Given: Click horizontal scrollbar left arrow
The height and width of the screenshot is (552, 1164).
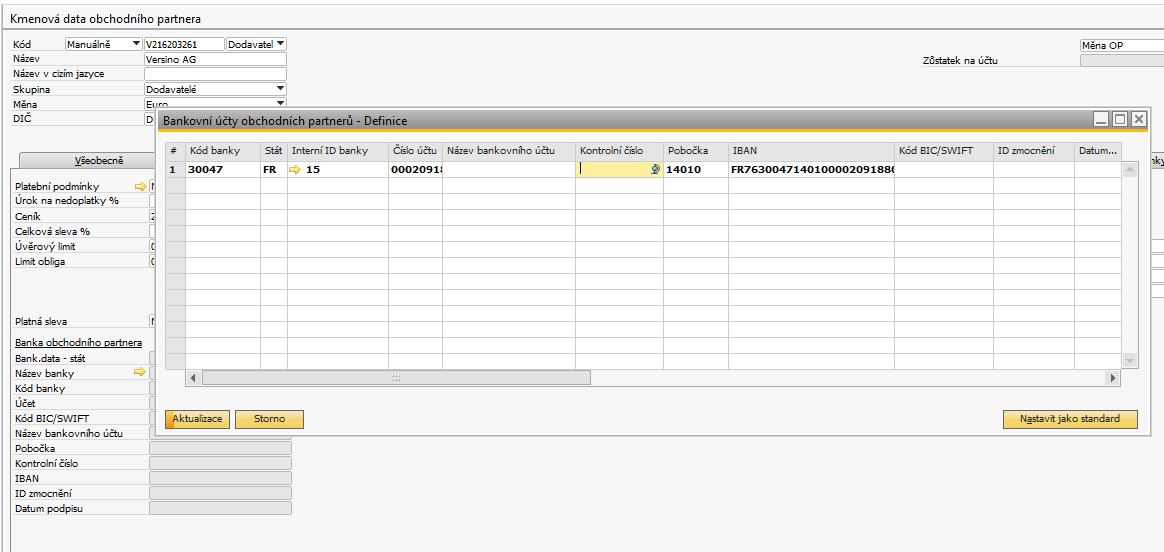Looking at the screenshot, I should coord(195,378).
